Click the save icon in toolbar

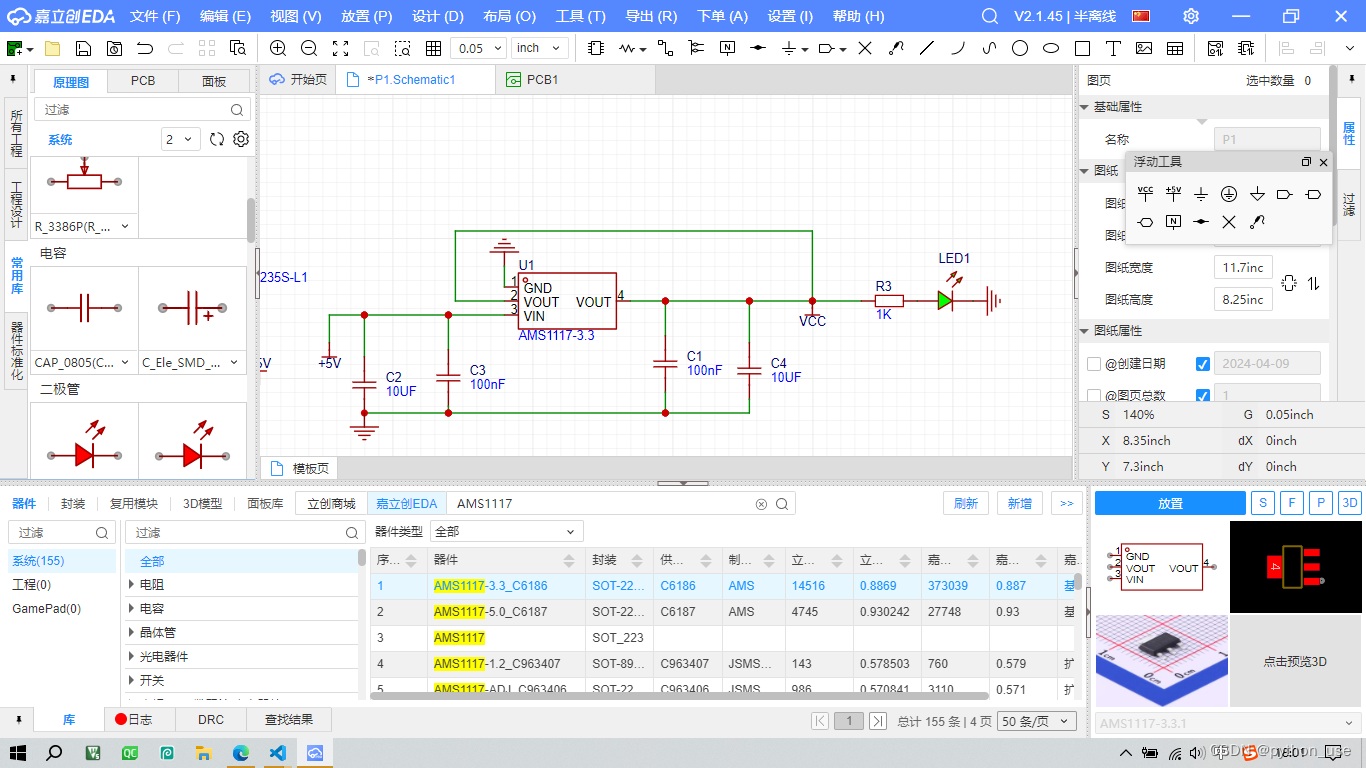83,48
